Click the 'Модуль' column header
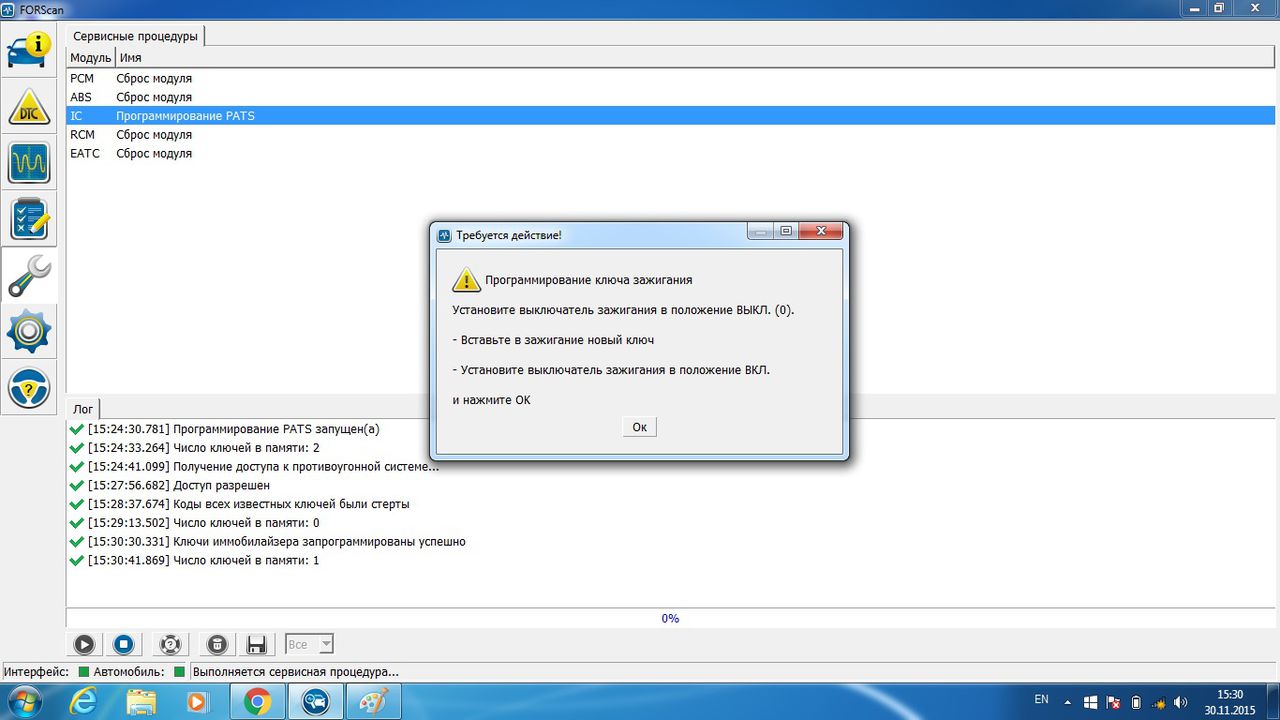This screenshot has height=720, width=1280. (90, 58)
